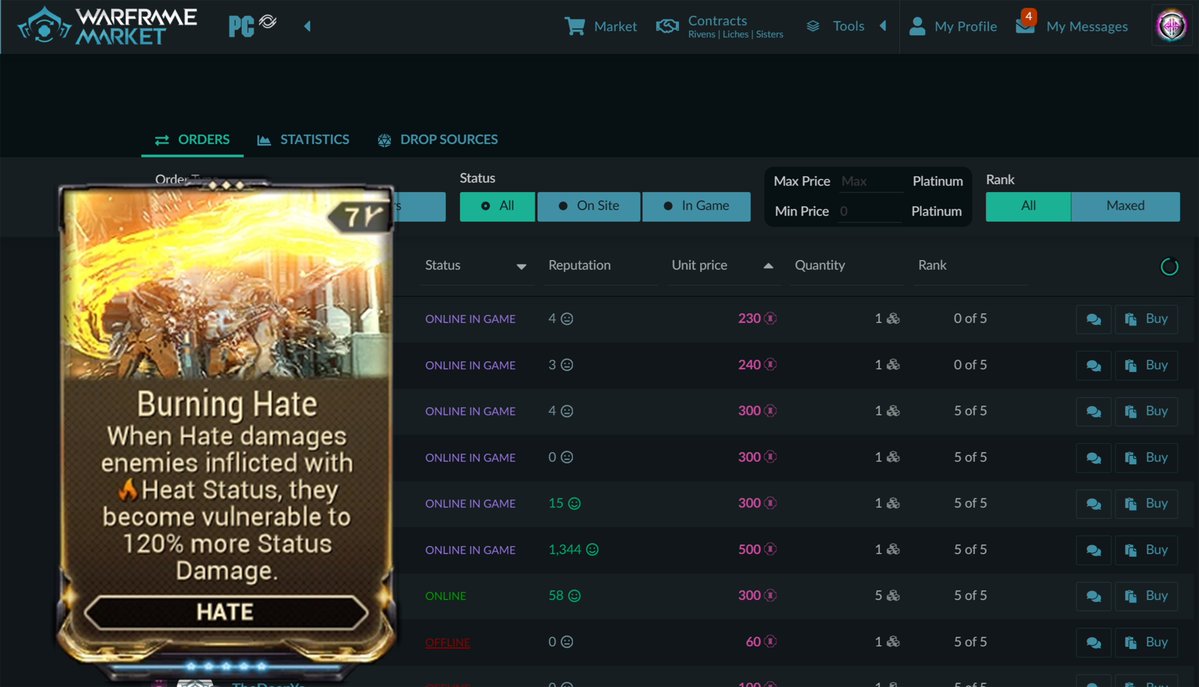Switch to the Statistics tab
The height and width of the screenshot is (687, 1199).
[x=303, y=139]
